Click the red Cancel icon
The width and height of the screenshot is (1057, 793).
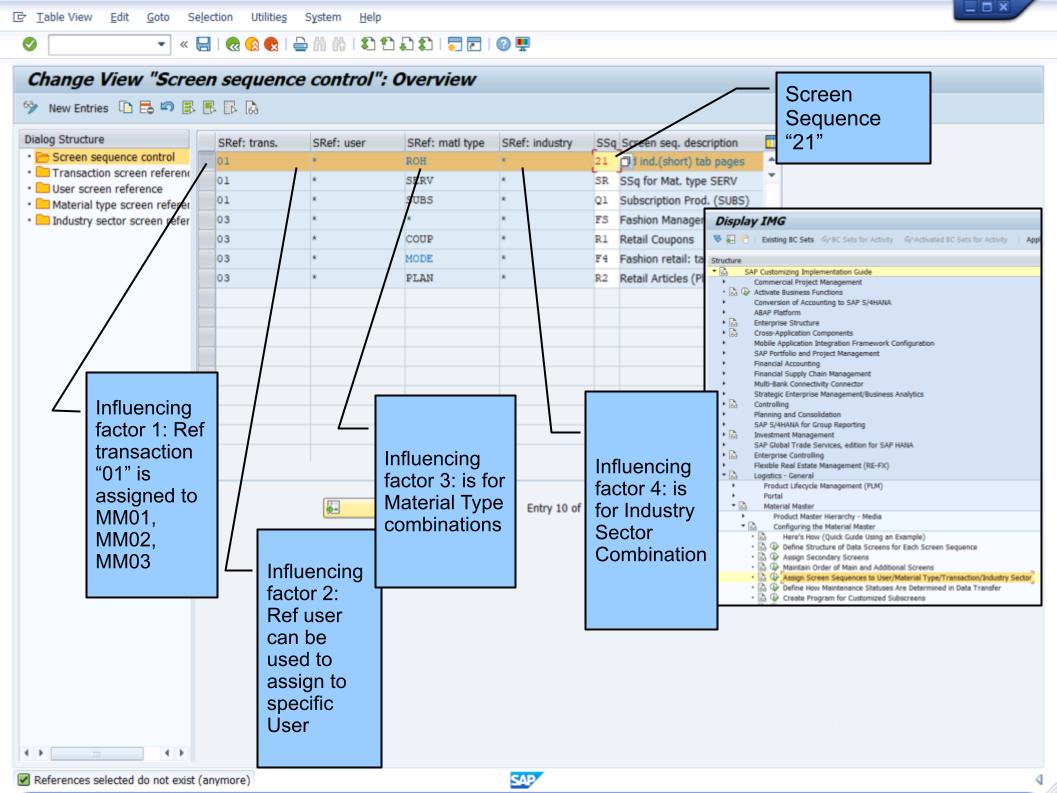271,45
